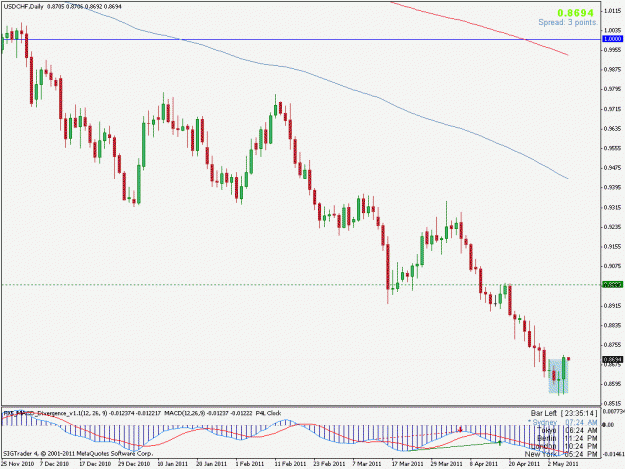Image resolution: width=625 pixels, height=469 pixels.
Task: Click the 0.8515 price axis label
Action: (613, 403)
